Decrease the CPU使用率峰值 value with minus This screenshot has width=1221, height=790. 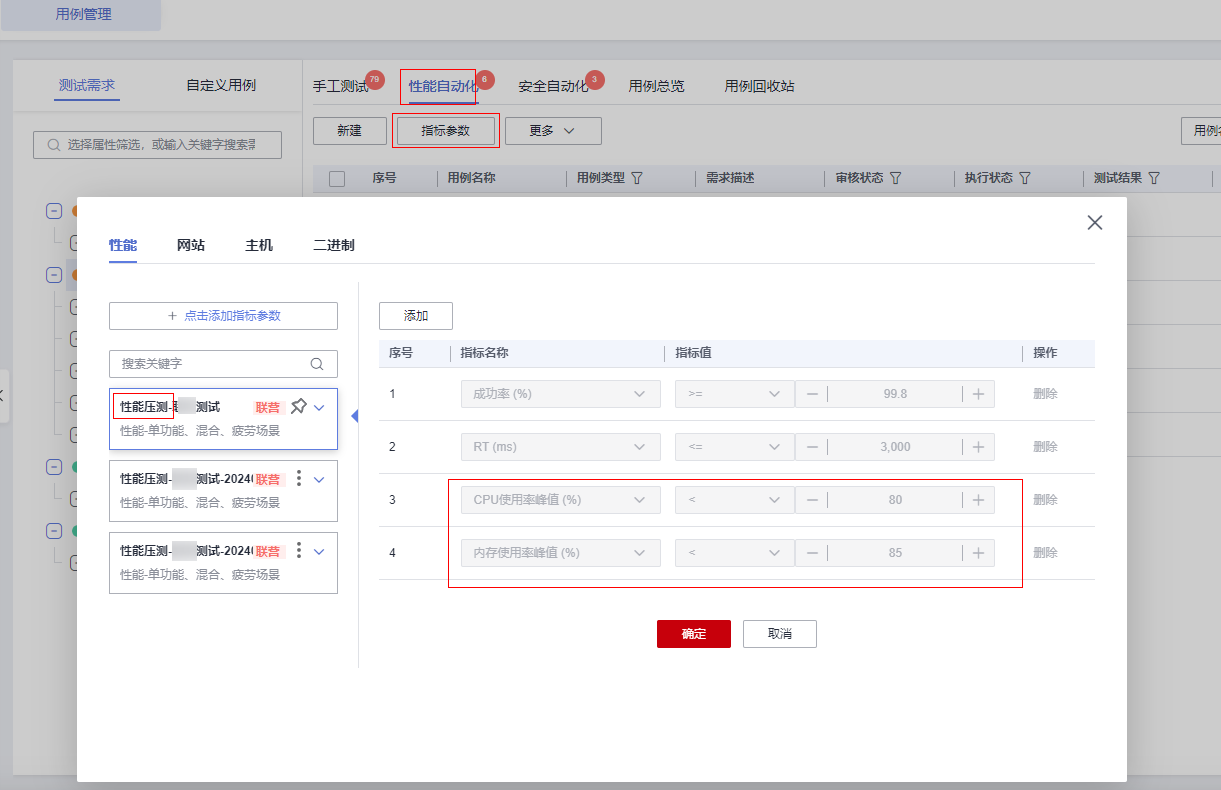(812, 500)
